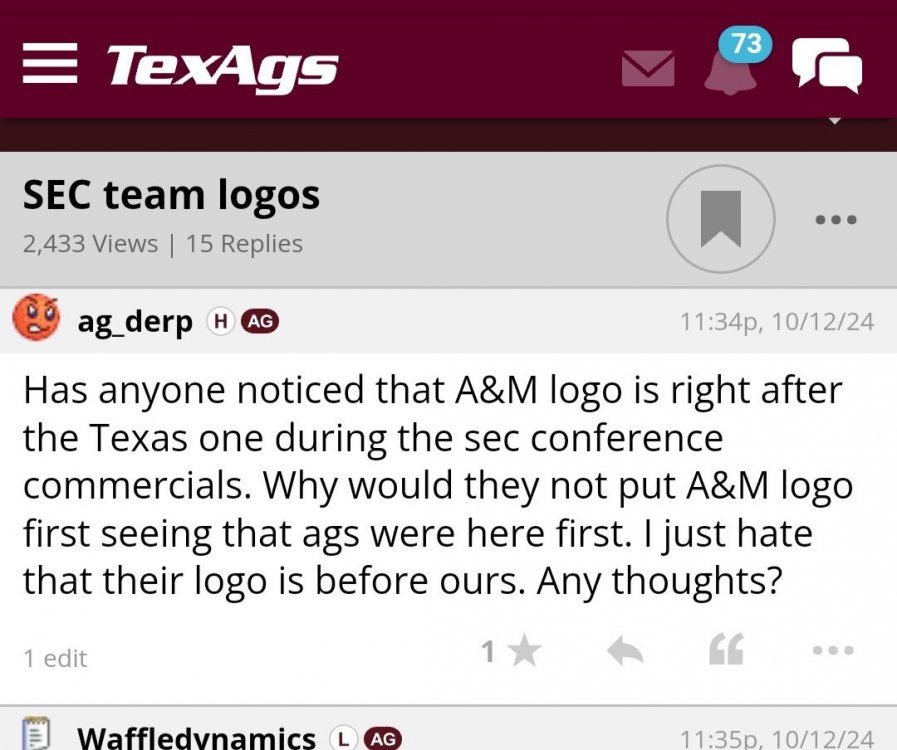Viewport: 897px width, 750px height.
Task: Click the L badge beside Waffledynamics
Action: click(x=343, y=739)
